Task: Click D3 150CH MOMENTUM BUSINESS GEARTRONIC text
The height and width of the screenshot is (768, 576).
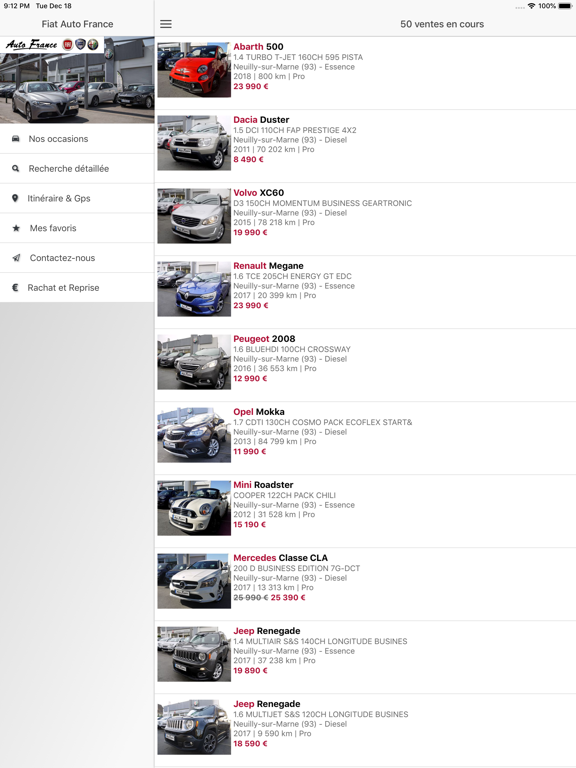Action: pos(322,203)
